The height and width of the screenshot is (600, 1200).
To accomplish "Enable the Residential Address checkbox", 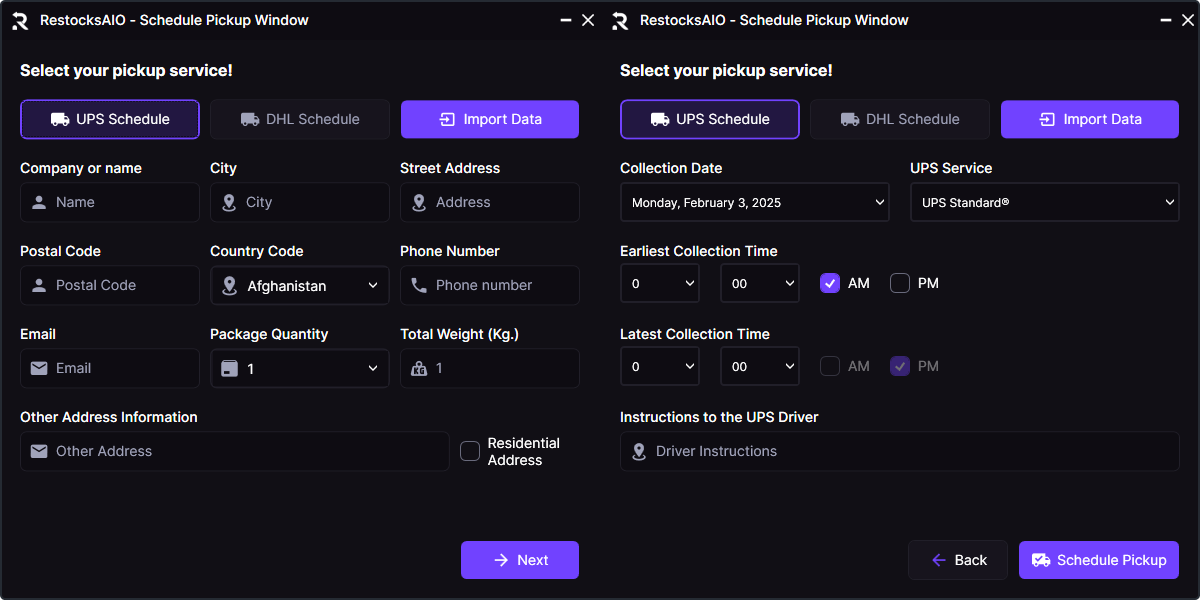I will click(x=470, y=451).
